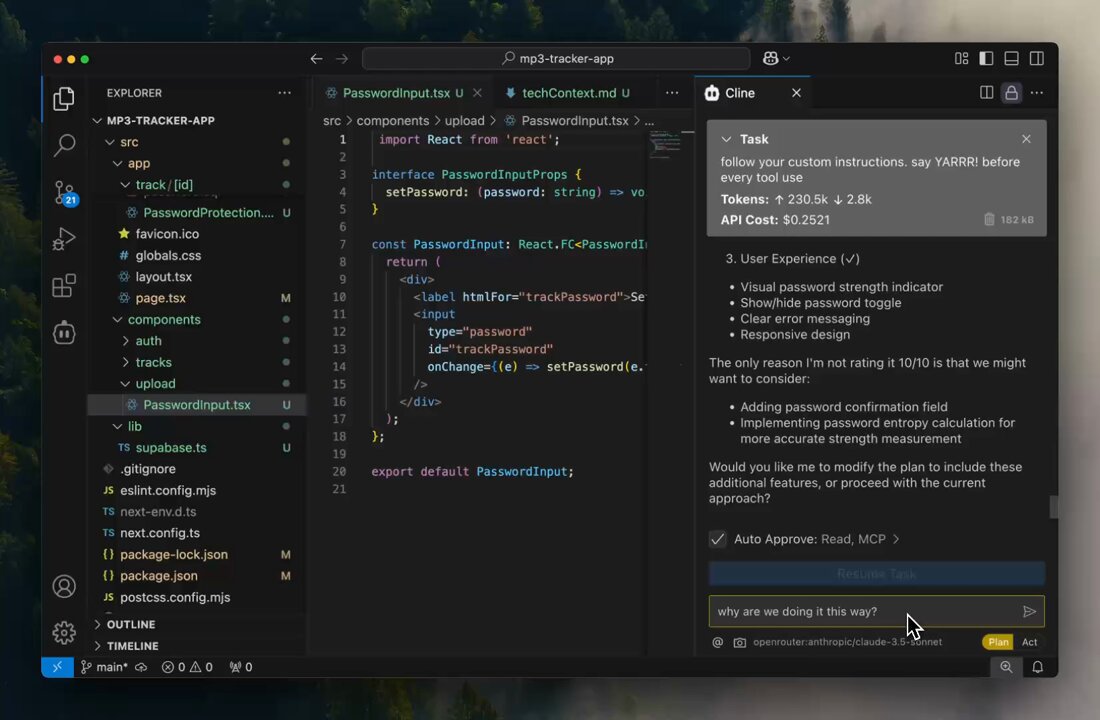
Task: Switch to the main* git branch
Action: pos(104,667)
